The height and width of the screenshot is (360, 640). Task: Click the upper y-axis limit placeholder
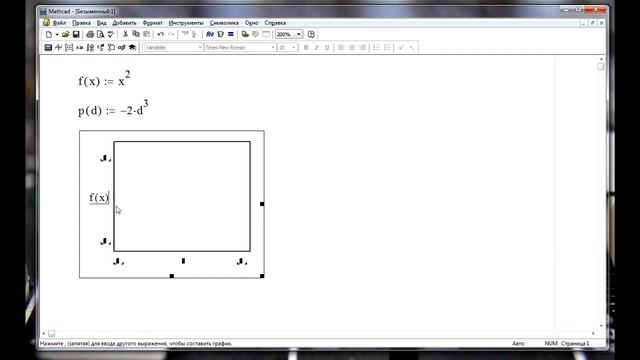pos(106,158)
